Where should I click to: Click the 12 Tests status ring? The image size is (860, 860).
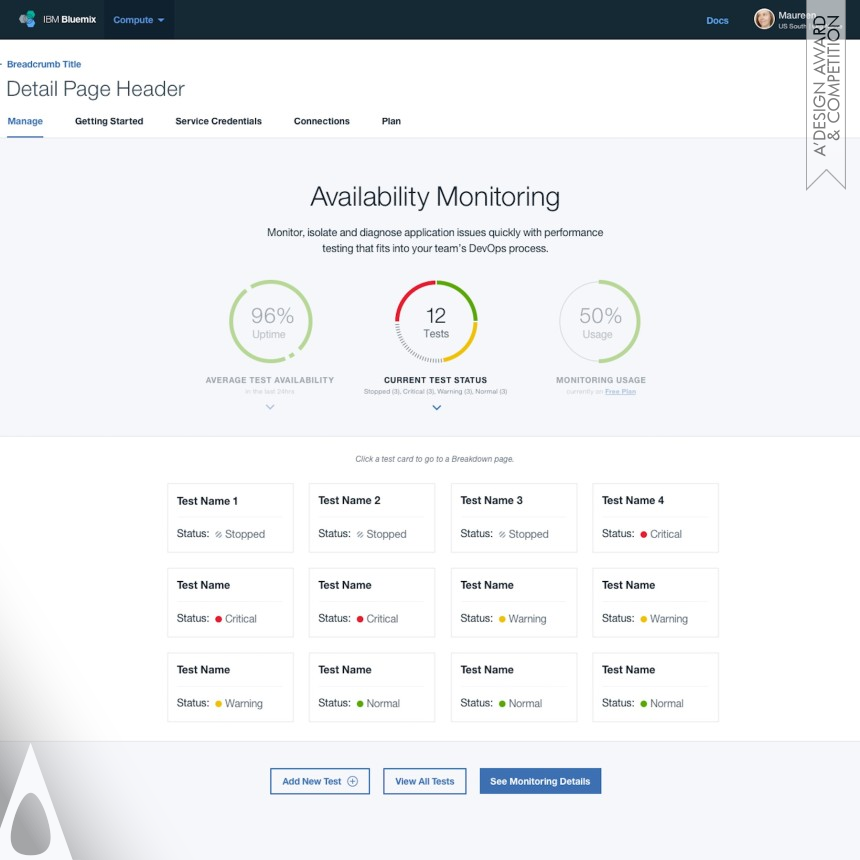pyautogui.click(x=435, y=320)
